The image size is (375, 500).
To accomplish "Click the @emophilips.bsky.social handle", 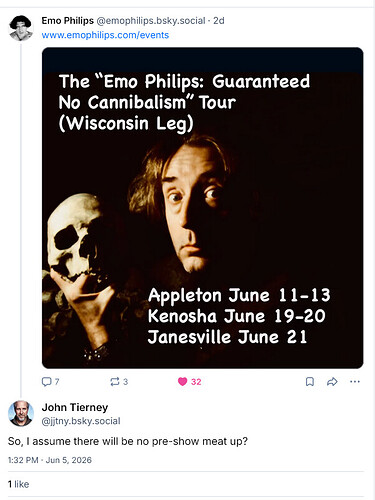I will [151, 21].
